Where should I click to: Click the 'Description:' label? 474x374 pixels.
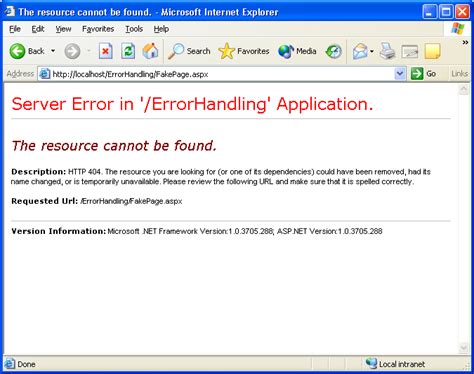coord(39,172)
